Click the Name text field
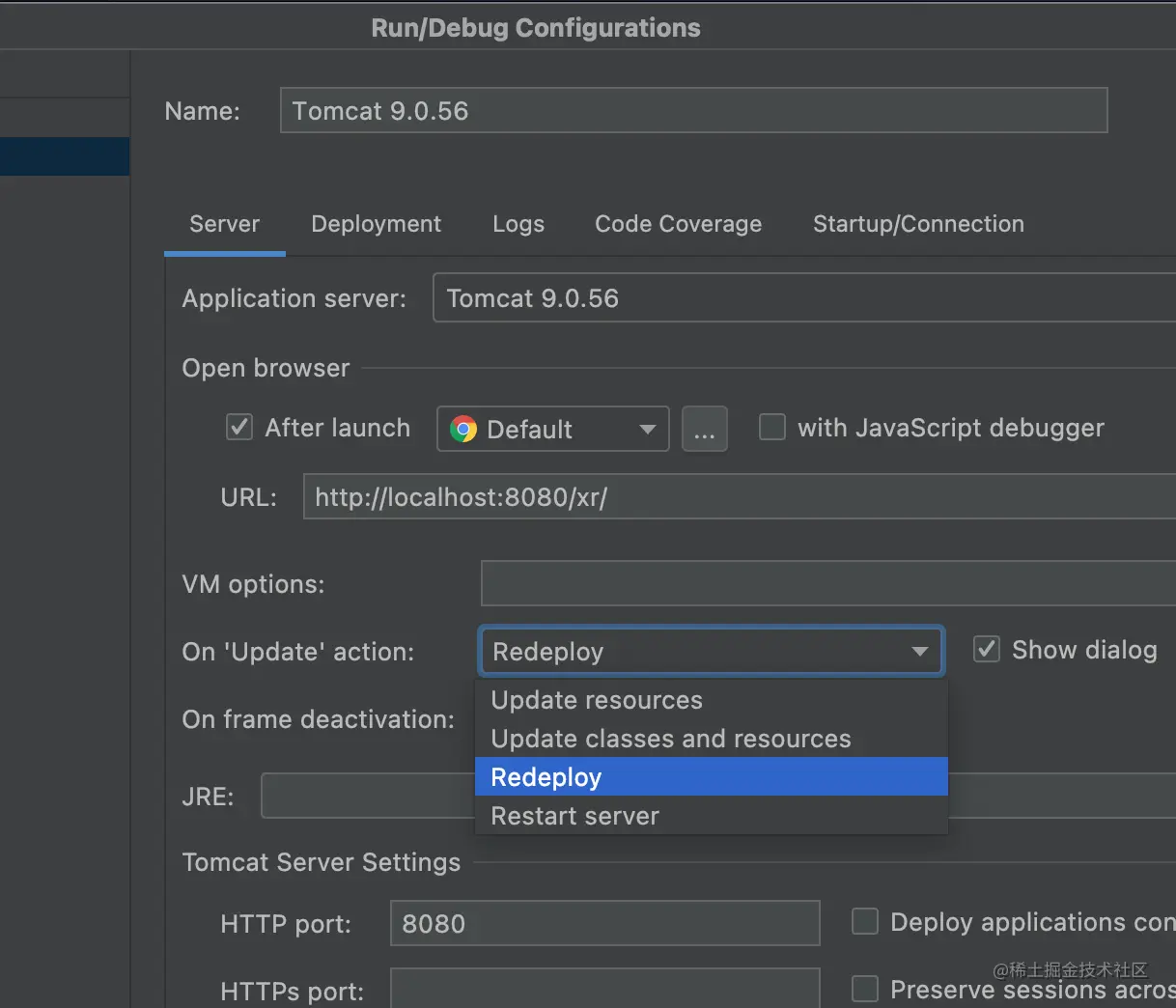This screenshot has height=1008, width=1176. pyautogui.click(x=693, y=111)
